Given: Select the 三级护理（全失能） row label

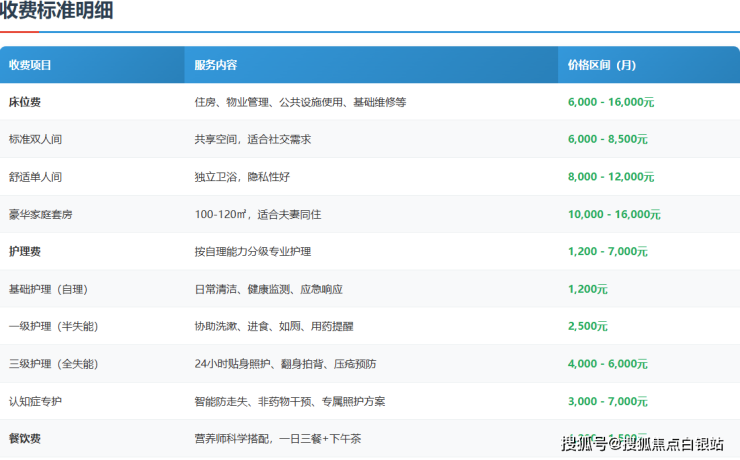Looking at the screenshot, I should point(53,363).
